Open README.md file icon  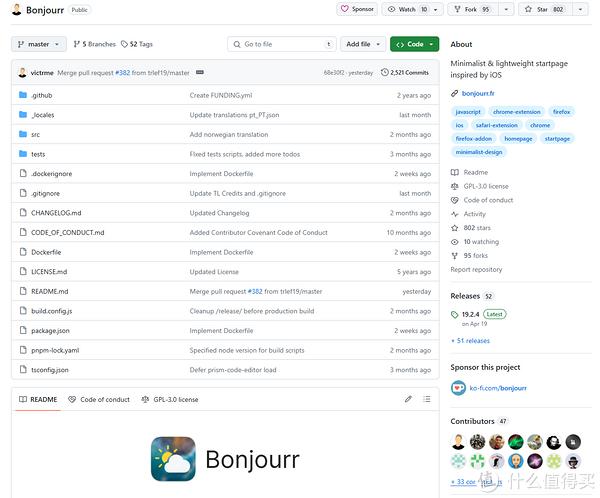pyautogui.click(x=23, y=291)
